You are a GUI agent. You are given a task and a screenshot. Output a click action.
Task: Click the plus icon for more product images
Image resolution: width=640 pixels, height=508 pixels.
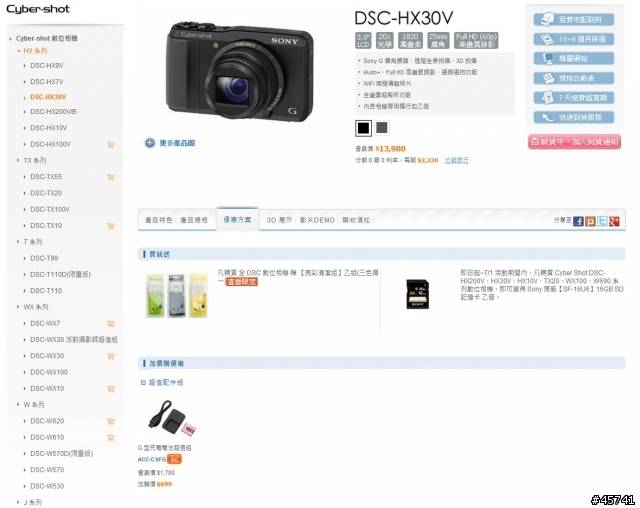coord(150,143)
